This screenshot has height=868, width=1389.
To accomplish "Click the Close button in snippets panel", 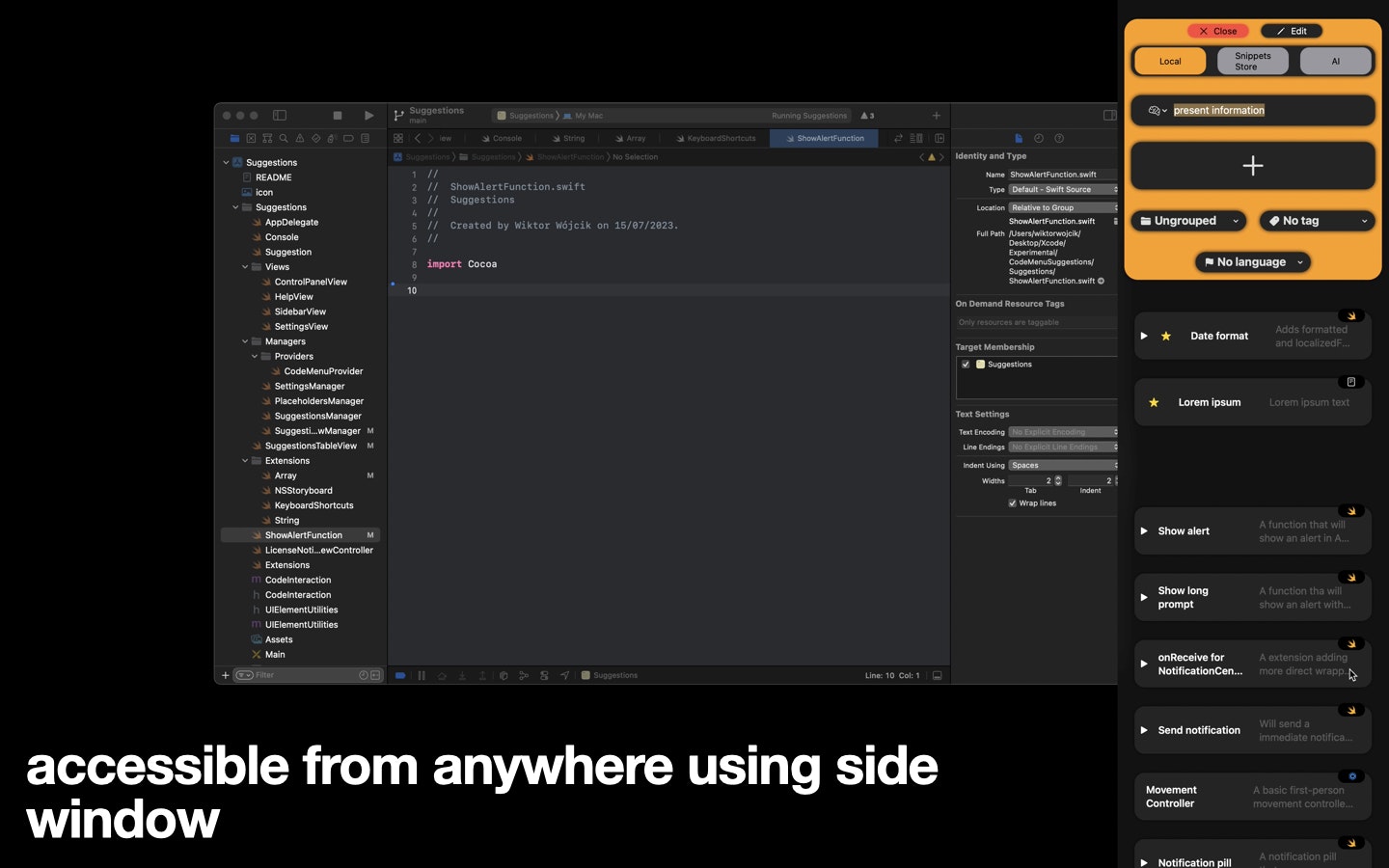I will [x=1218, y=31].
